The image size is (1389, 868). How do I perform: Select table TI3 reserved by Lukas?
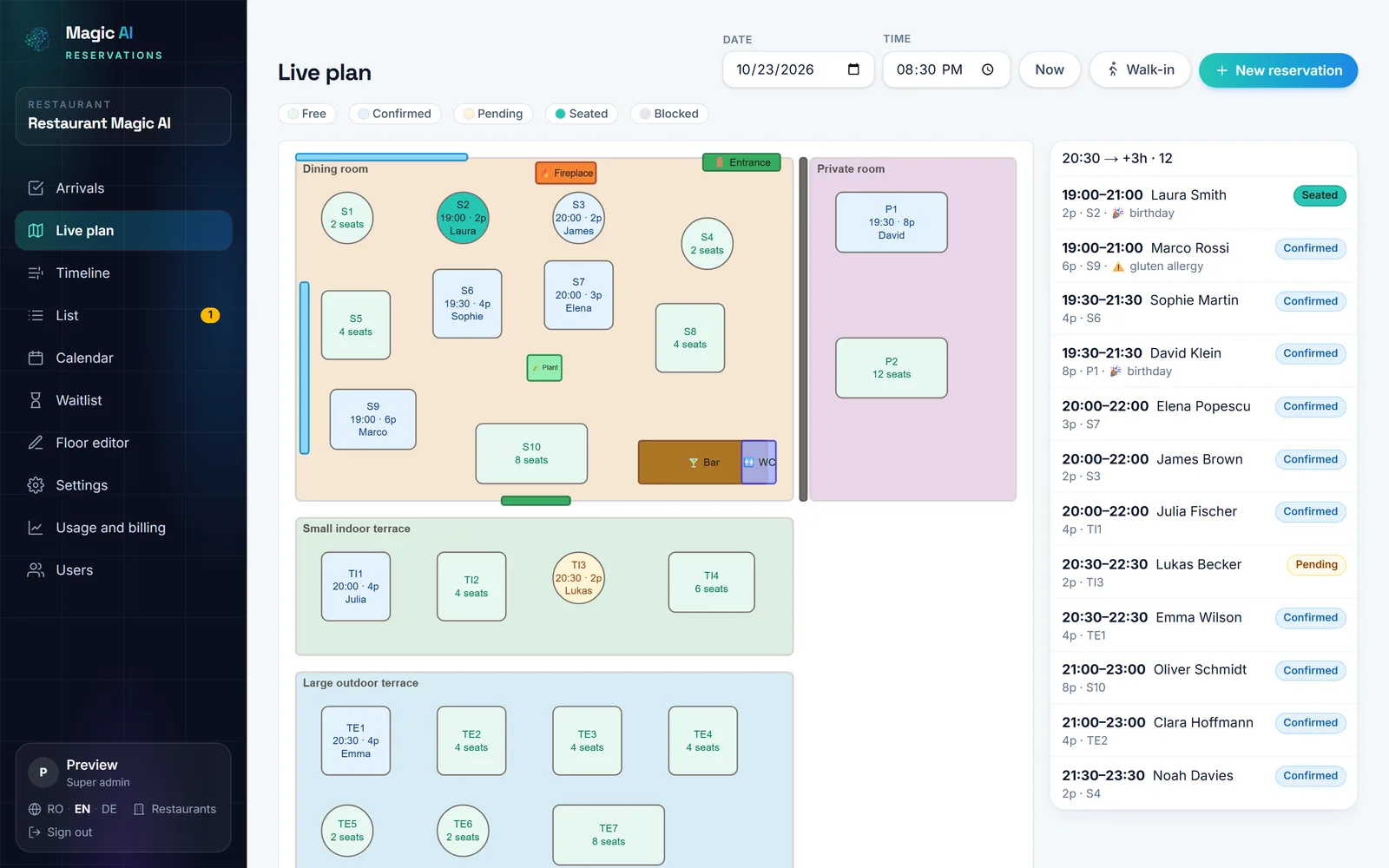pos(578,578)
